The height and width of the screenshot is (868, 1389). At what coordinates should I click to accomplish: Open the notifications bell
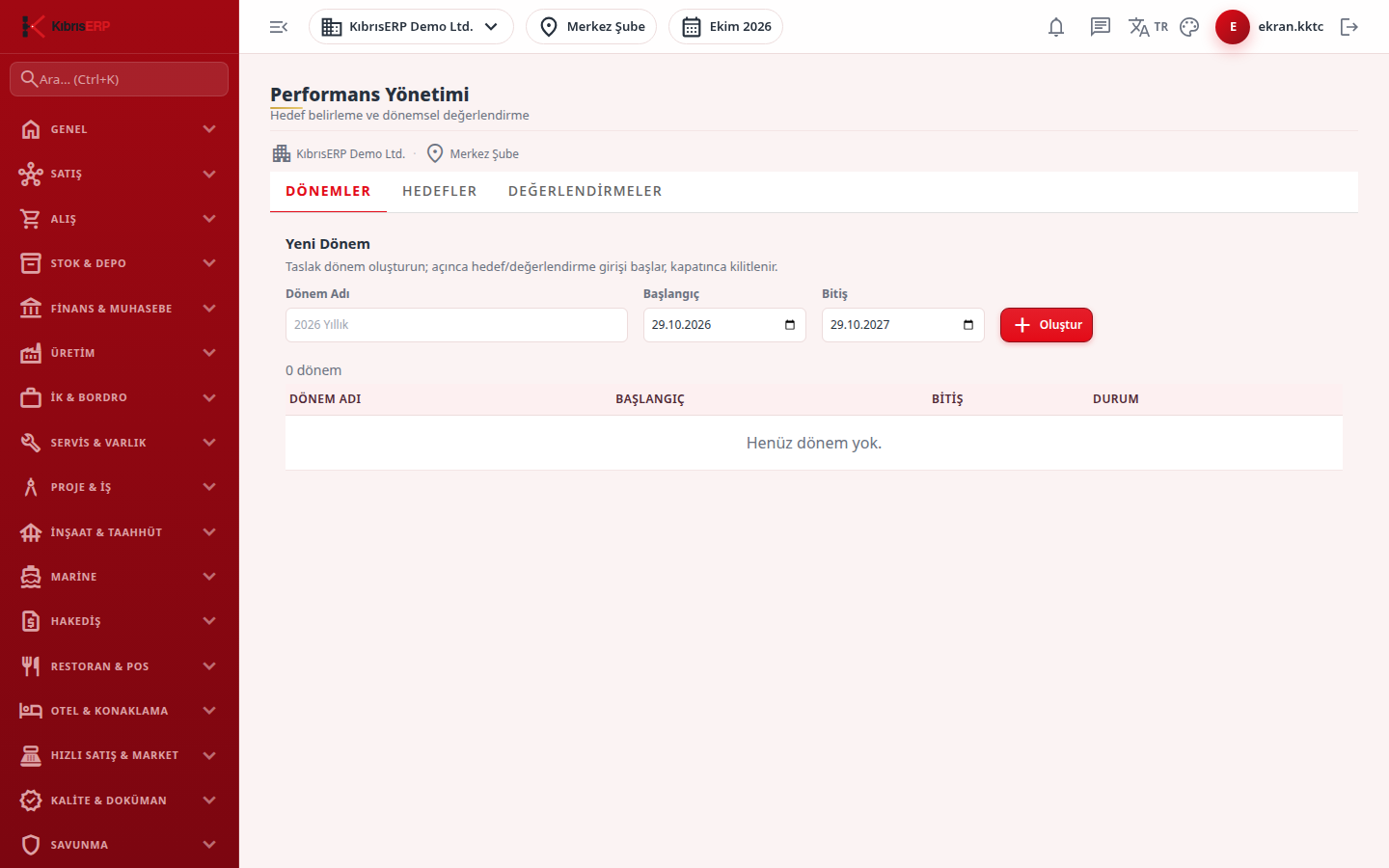pos(1056,27)
